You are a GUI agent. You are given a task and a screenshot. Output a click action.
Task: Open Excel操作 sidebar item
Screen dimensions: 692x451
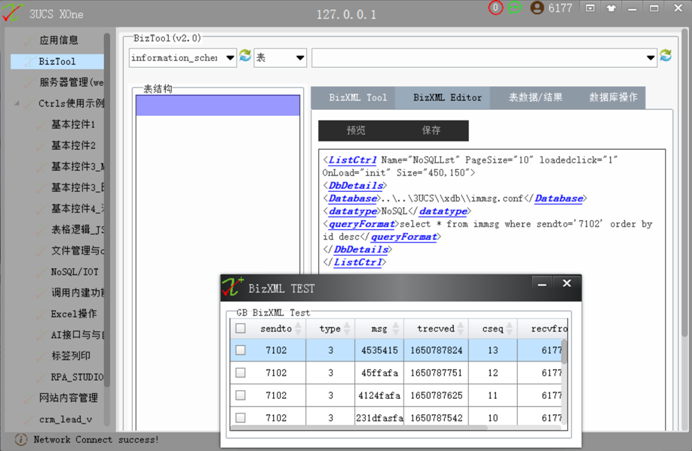74,314
